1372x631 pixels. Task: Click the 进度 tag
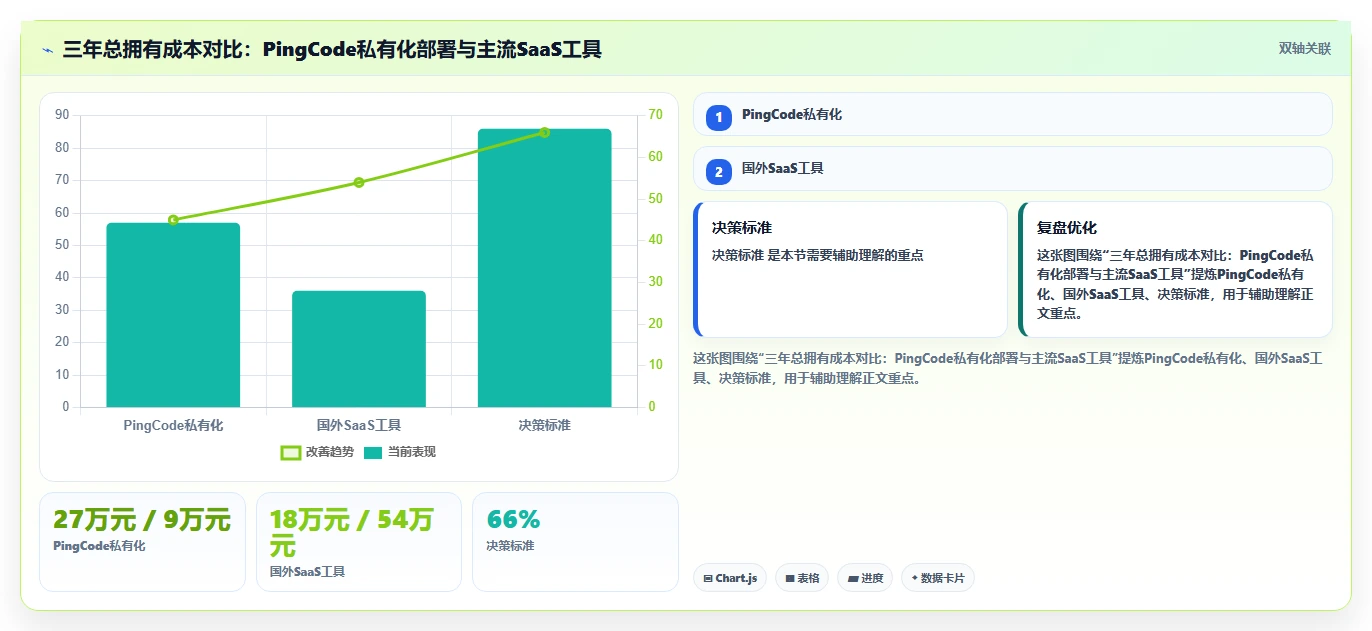866,578
